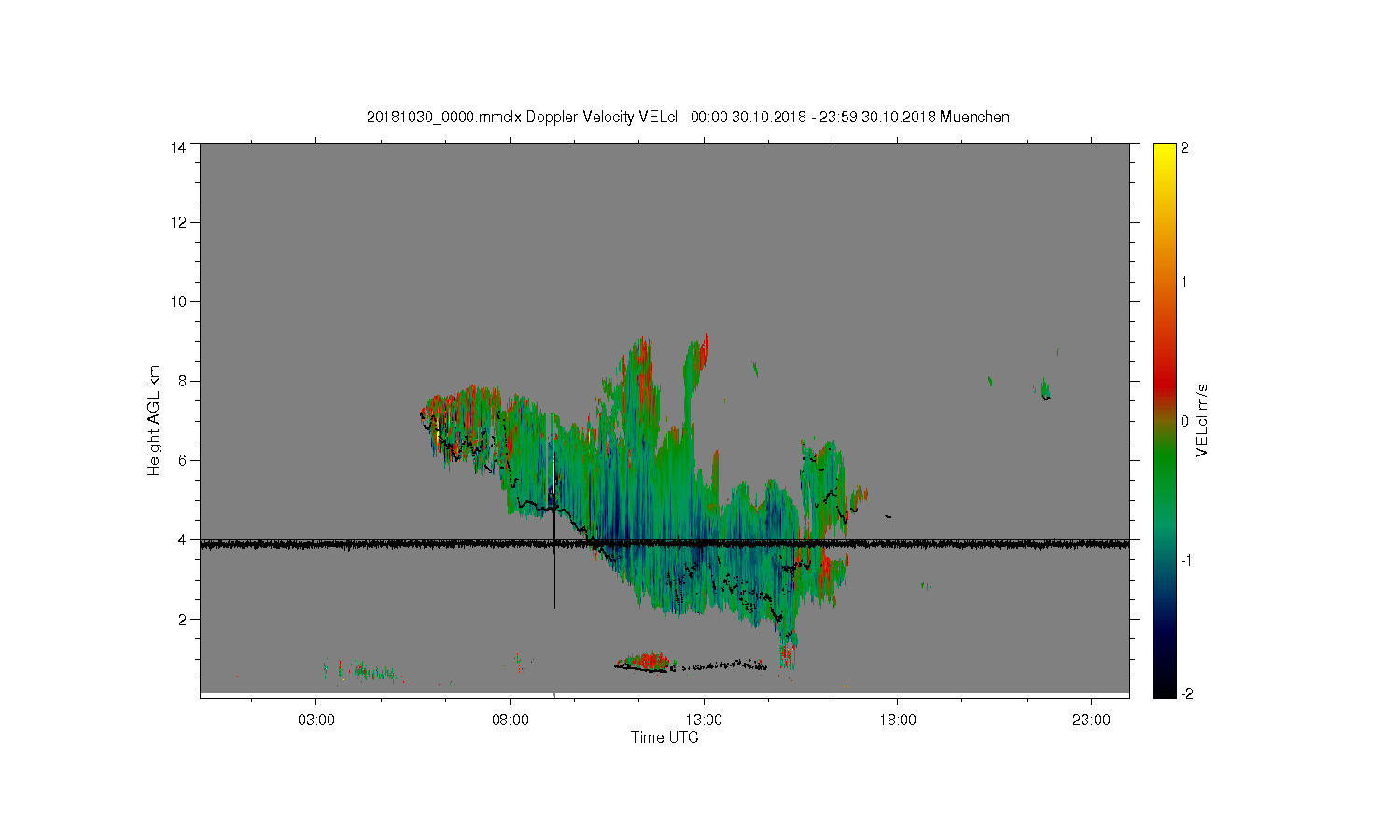Screen dimensions: 1400x840
Task: Click the 13:00 time tick label
Action: pos(704,721)
